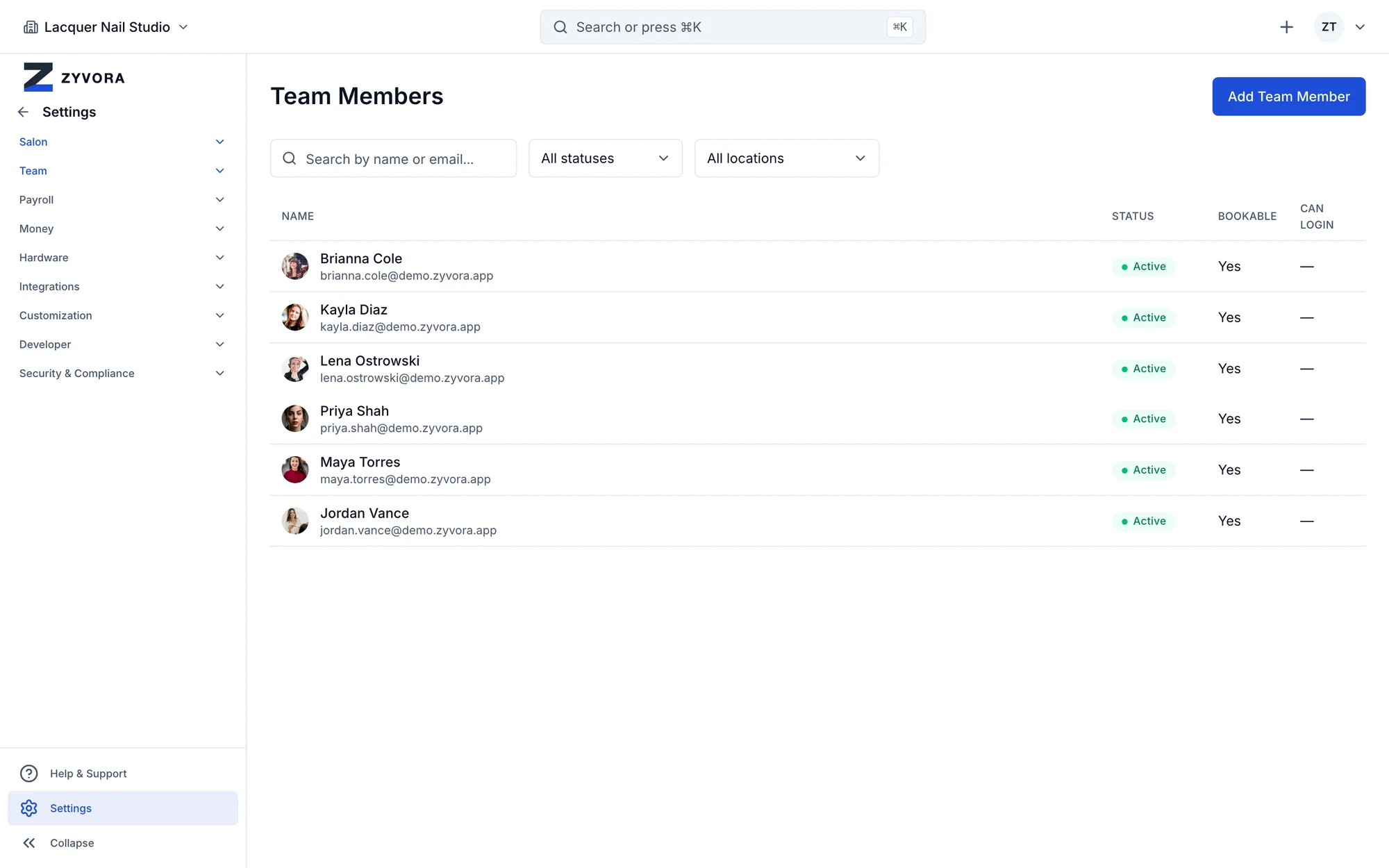Click the CAN LOGIN column header
The image size is (1389, 868).
pyautogui.click(x=1317, y=217)
